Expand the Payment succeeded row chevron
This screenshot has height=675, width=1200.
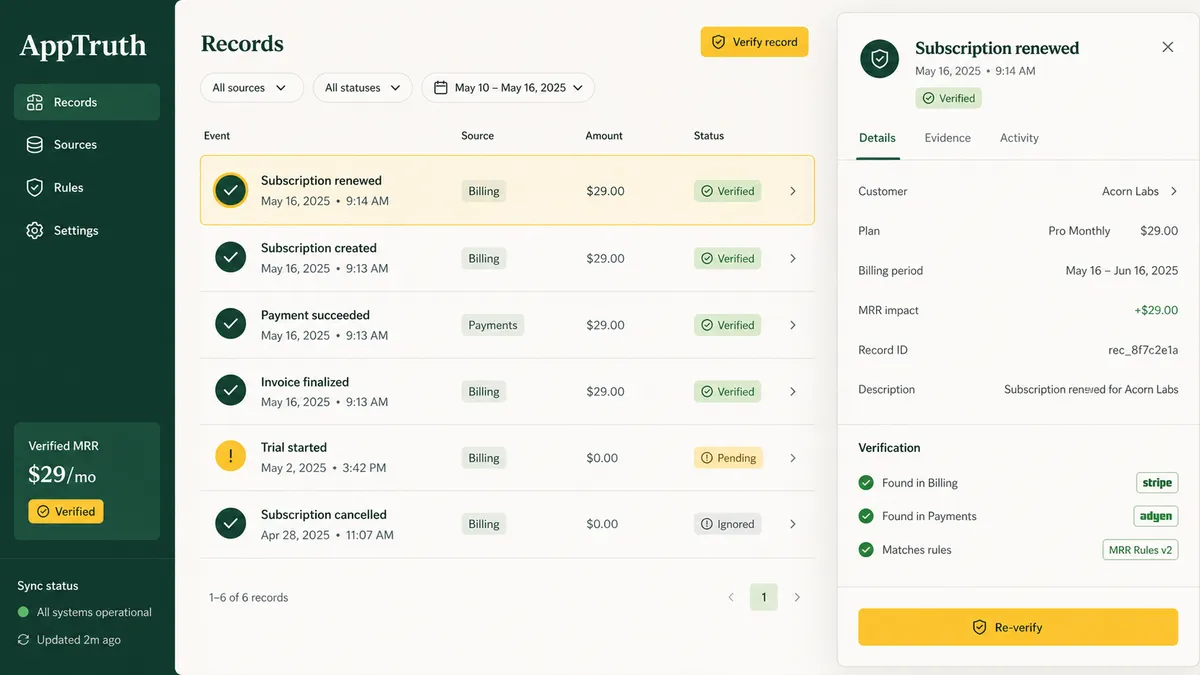pyautogui.click(x=793, y=325)
